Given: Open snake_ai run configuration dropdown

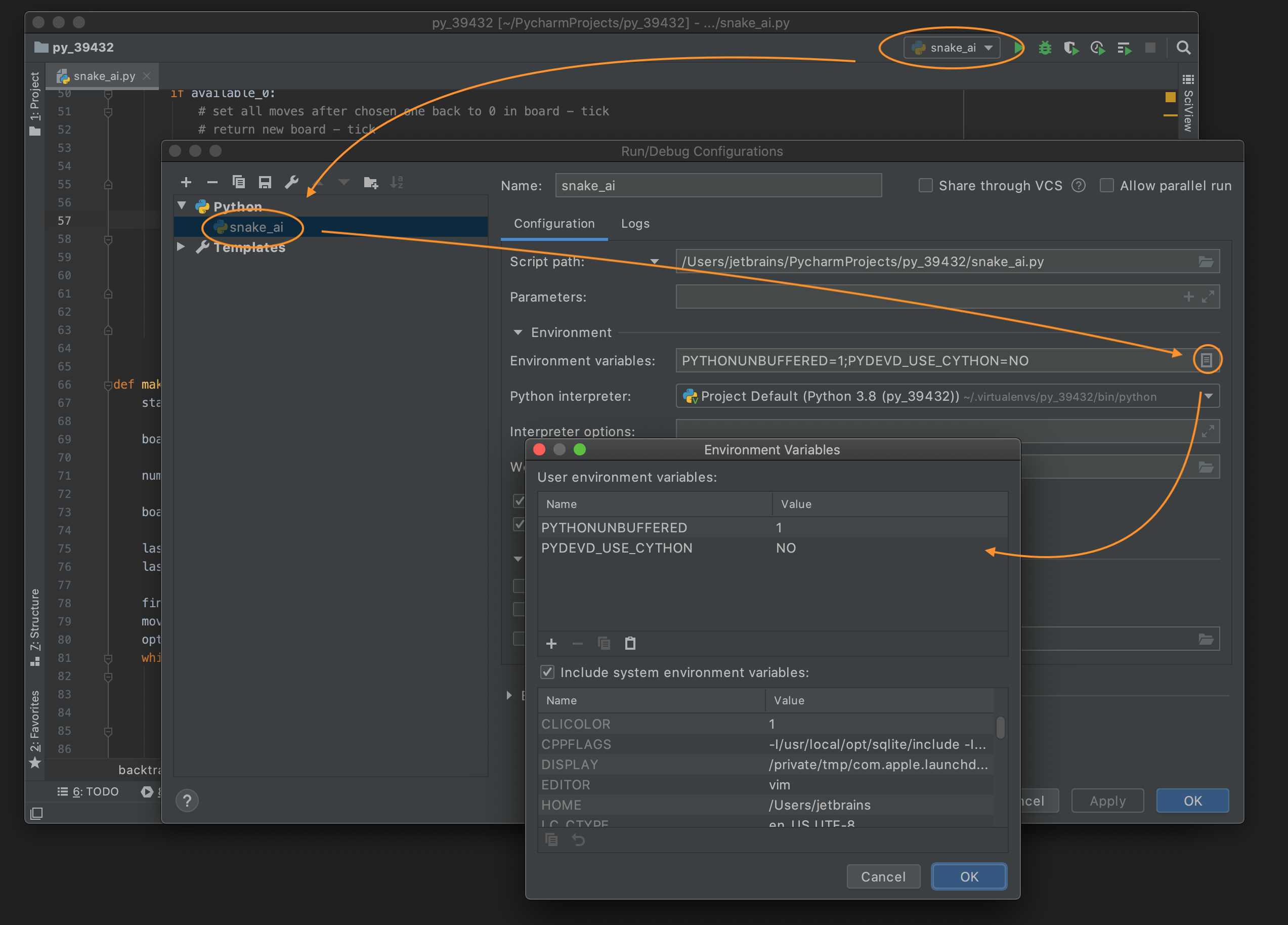Looking at the screenshot, I should point(953,48).
